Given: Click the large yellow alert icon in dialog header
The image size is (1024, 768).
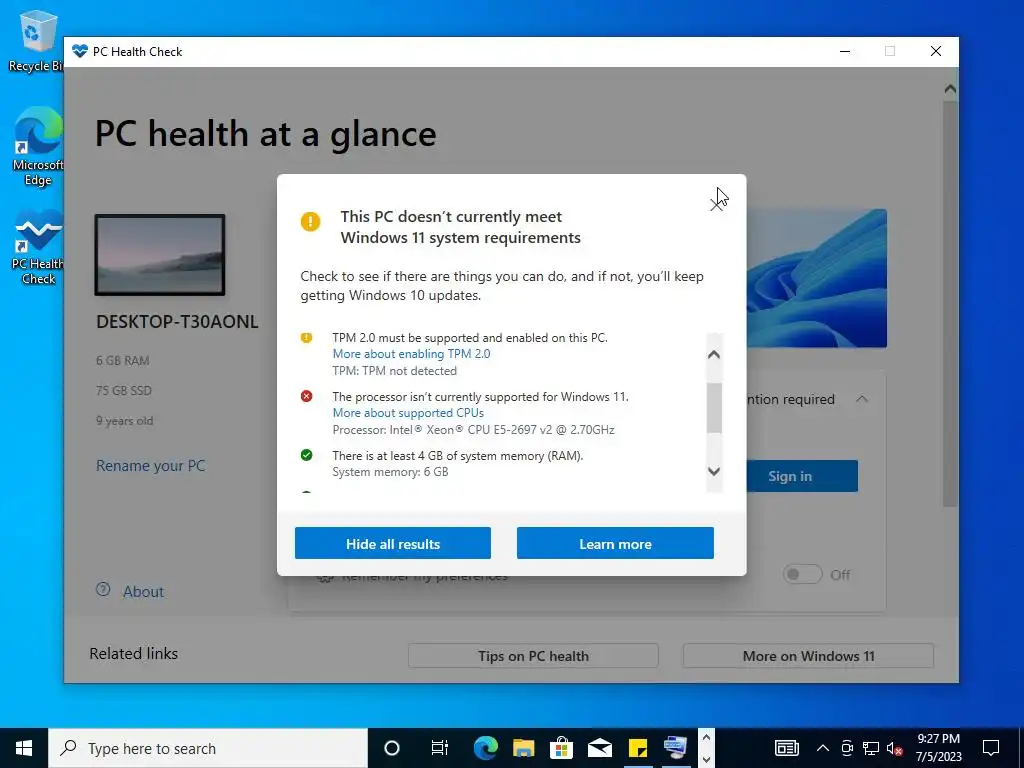Looking at the screenshot, I should 310,221.
